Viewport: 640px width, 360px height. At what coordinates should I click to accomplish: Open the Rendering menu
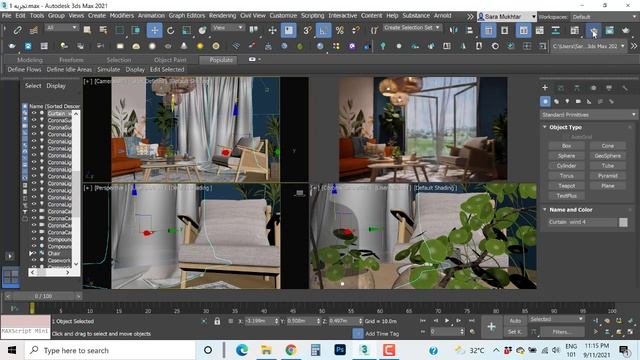click(x=222, y=16)
